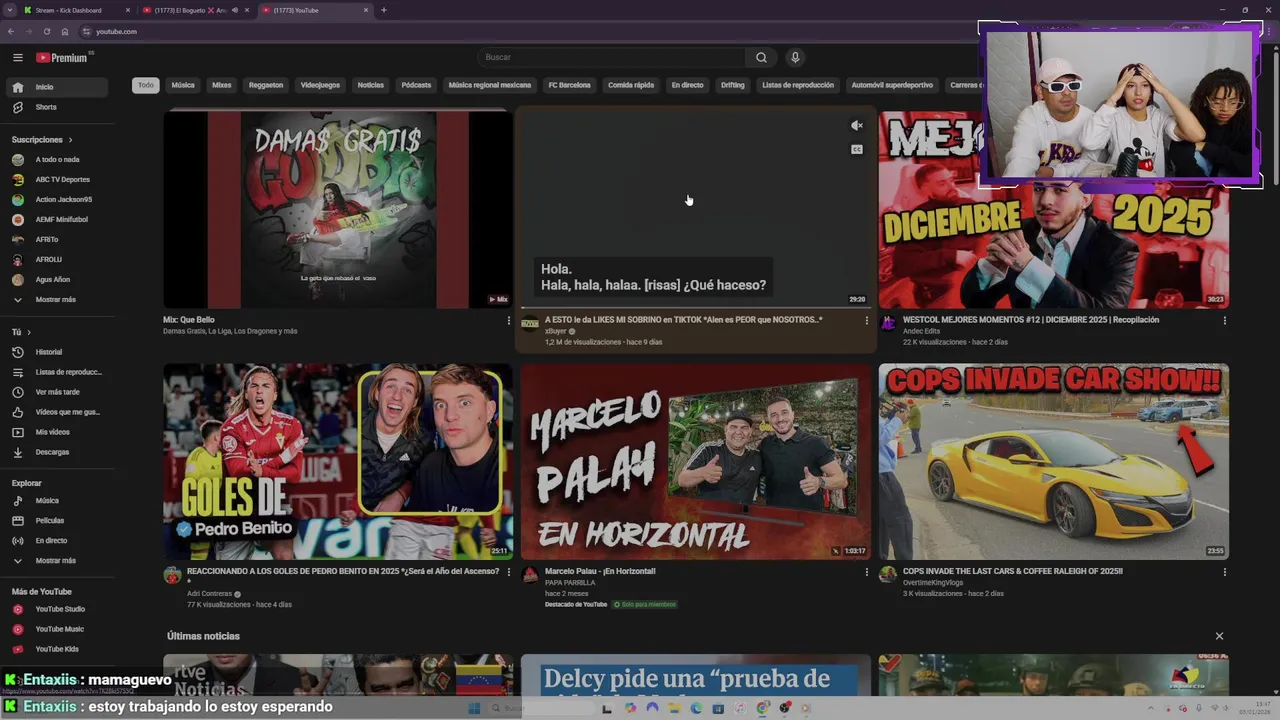Image resolution: width=1280 pixels, height=720 pixels.
Task: Open Adri Contreras channel link
Action: pyautogui.click(x=209, y=594)
